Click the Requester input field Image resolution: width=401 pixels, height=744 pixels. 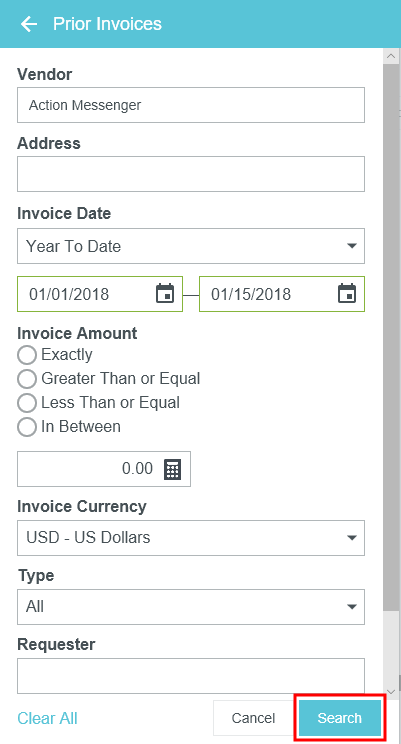tap(191, 676)
